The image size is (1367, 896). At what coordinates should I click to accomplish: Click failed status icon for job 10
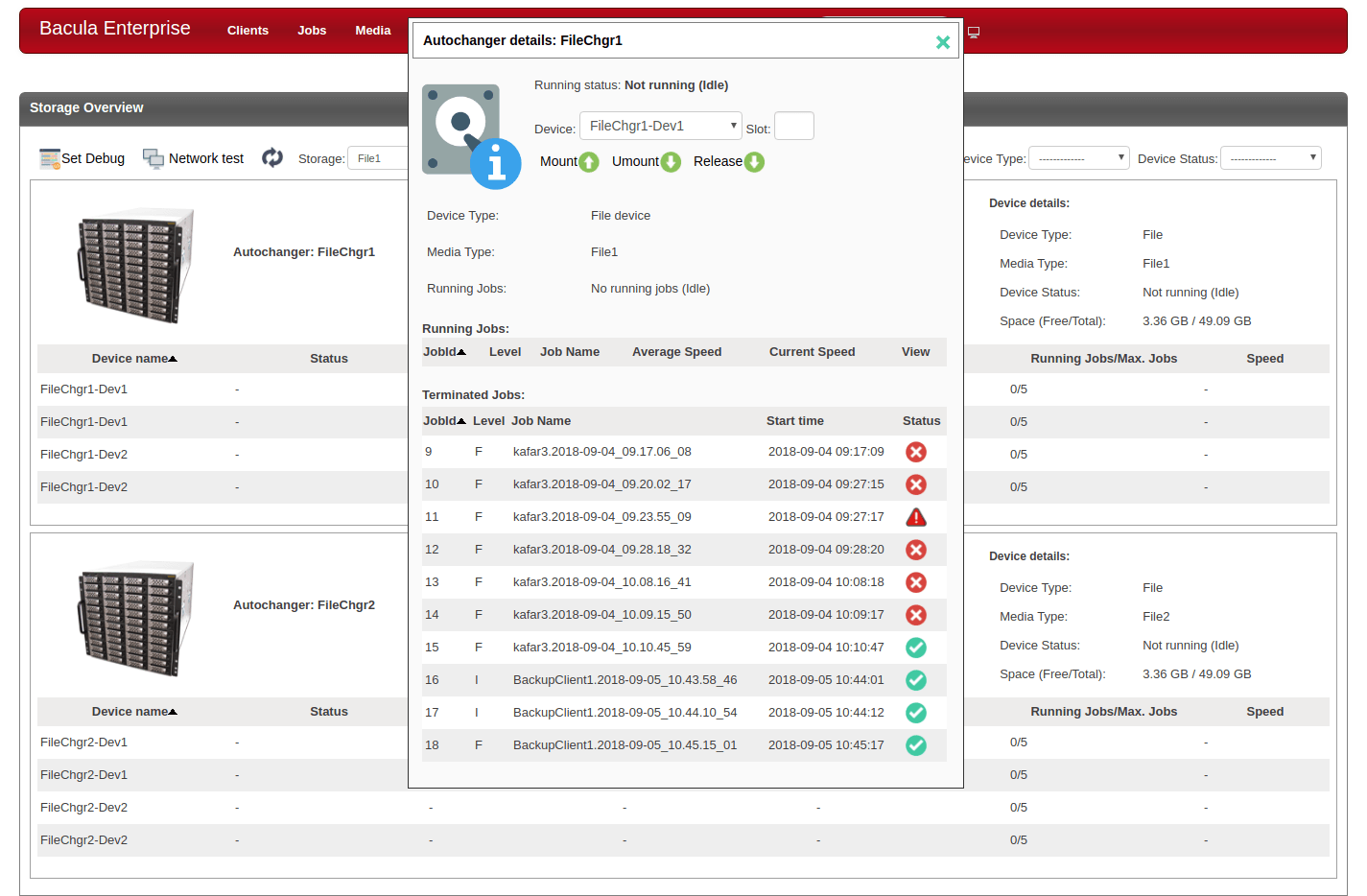916,484
